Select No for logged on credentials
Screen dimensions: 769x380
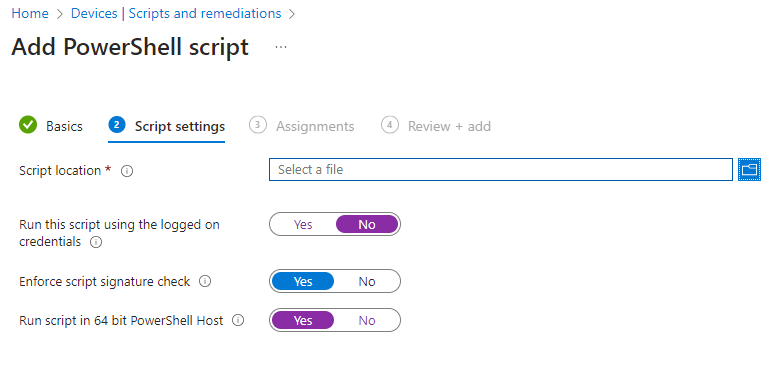pyautogui.click(x=367, y=225)
